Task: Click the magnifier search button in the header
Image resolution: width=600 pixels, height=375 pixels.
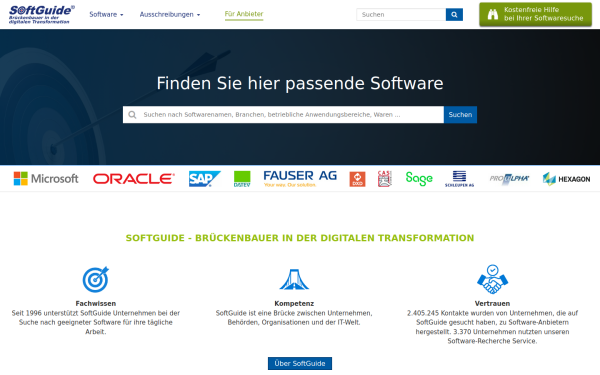Action: (454, 15)
